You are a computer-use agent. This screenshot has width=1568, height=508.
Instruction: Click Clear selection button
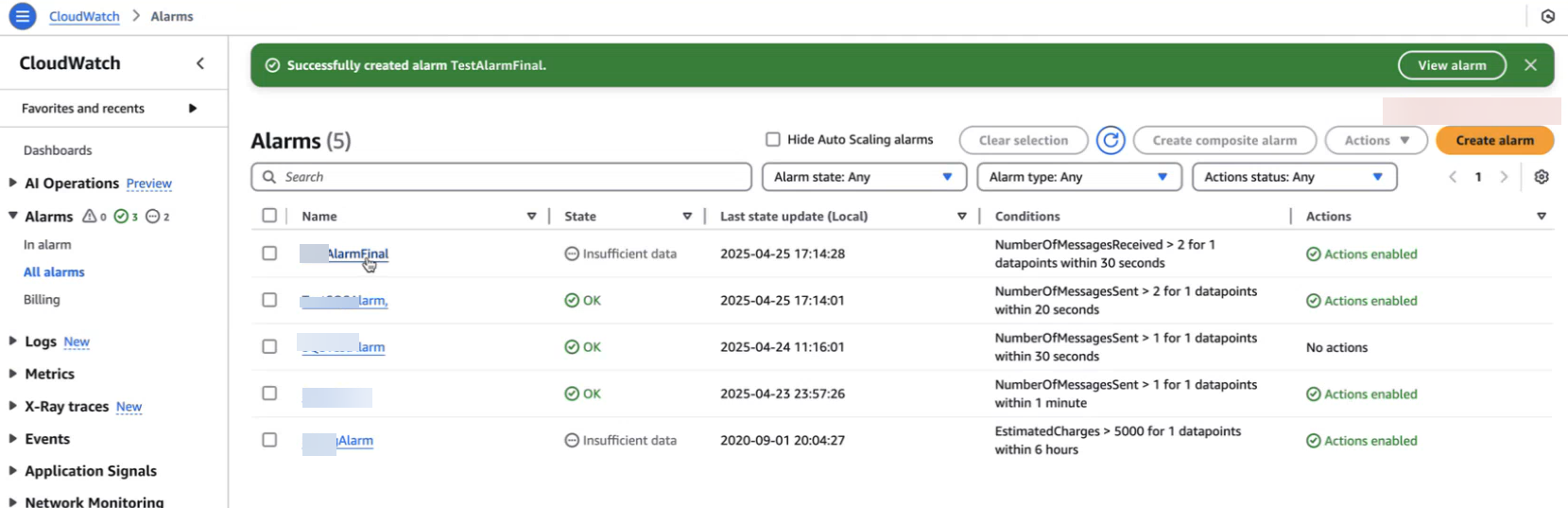pyautogui.click(x=1023, y=140)
